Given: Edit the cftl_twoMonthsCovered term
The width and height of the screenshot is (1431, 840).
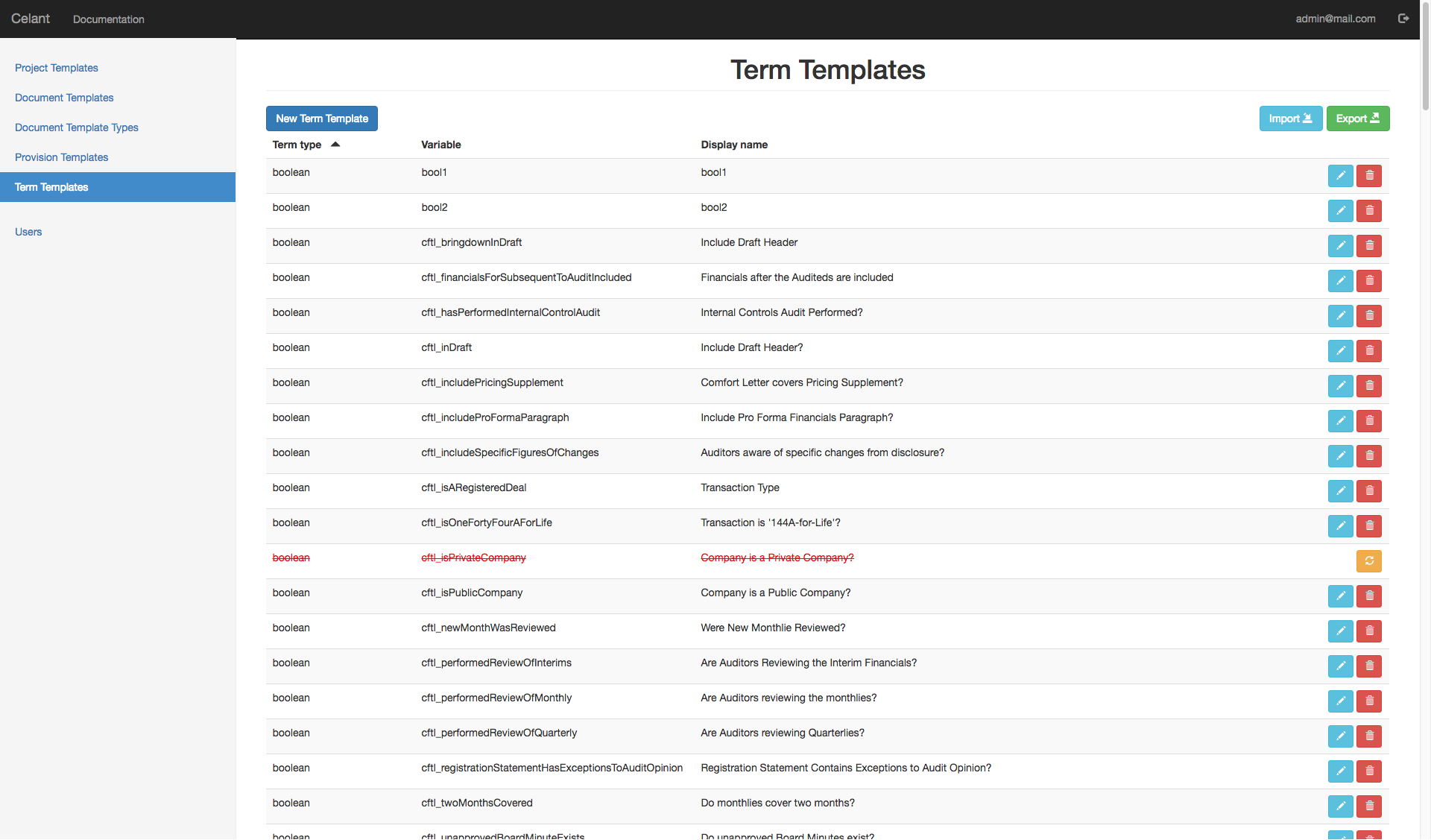Looking at the screenshot, I should click(x=1340, y=806).
